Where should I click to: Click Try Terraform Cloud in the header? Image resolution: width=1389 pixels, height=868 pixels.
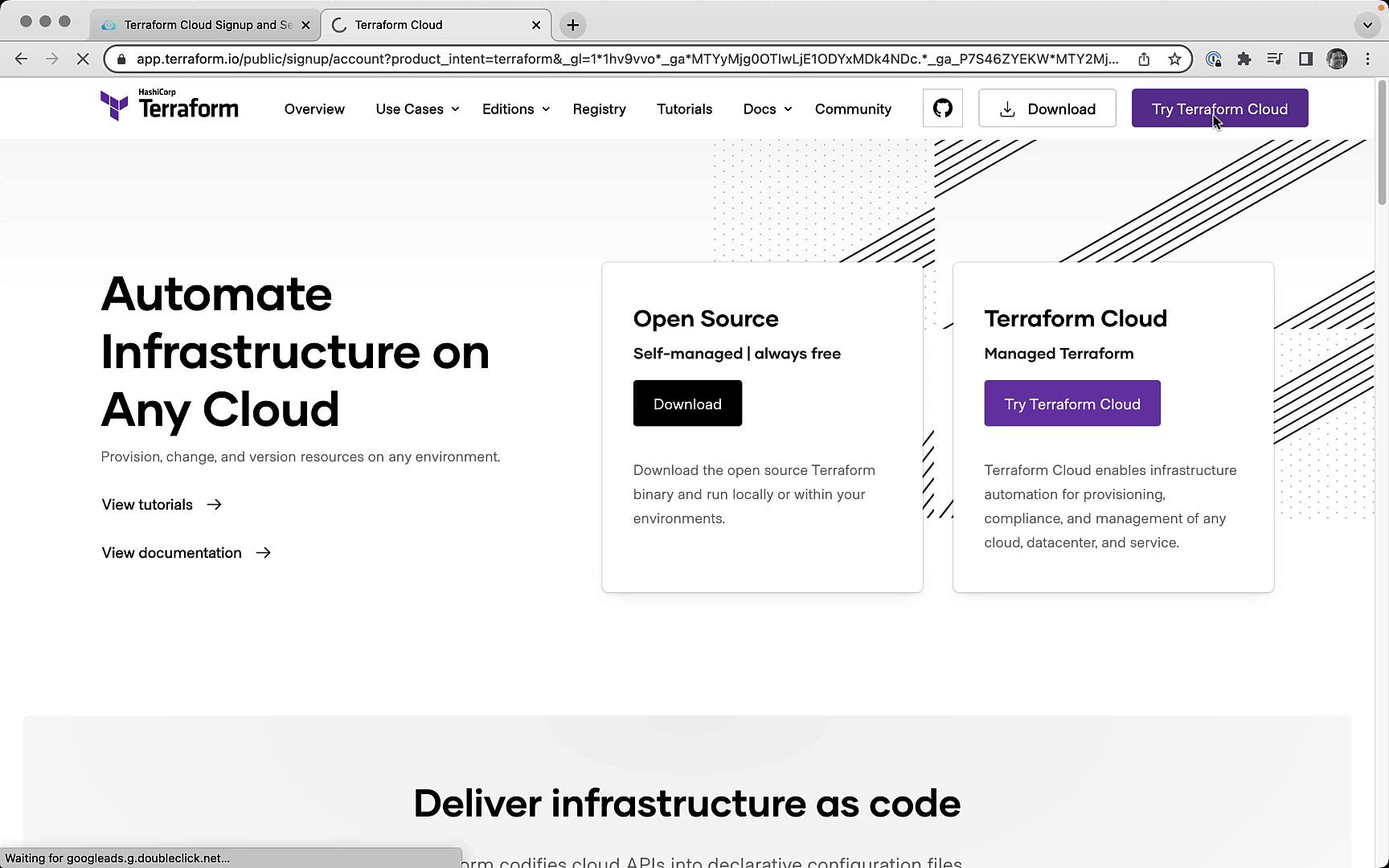[1219, 108]
